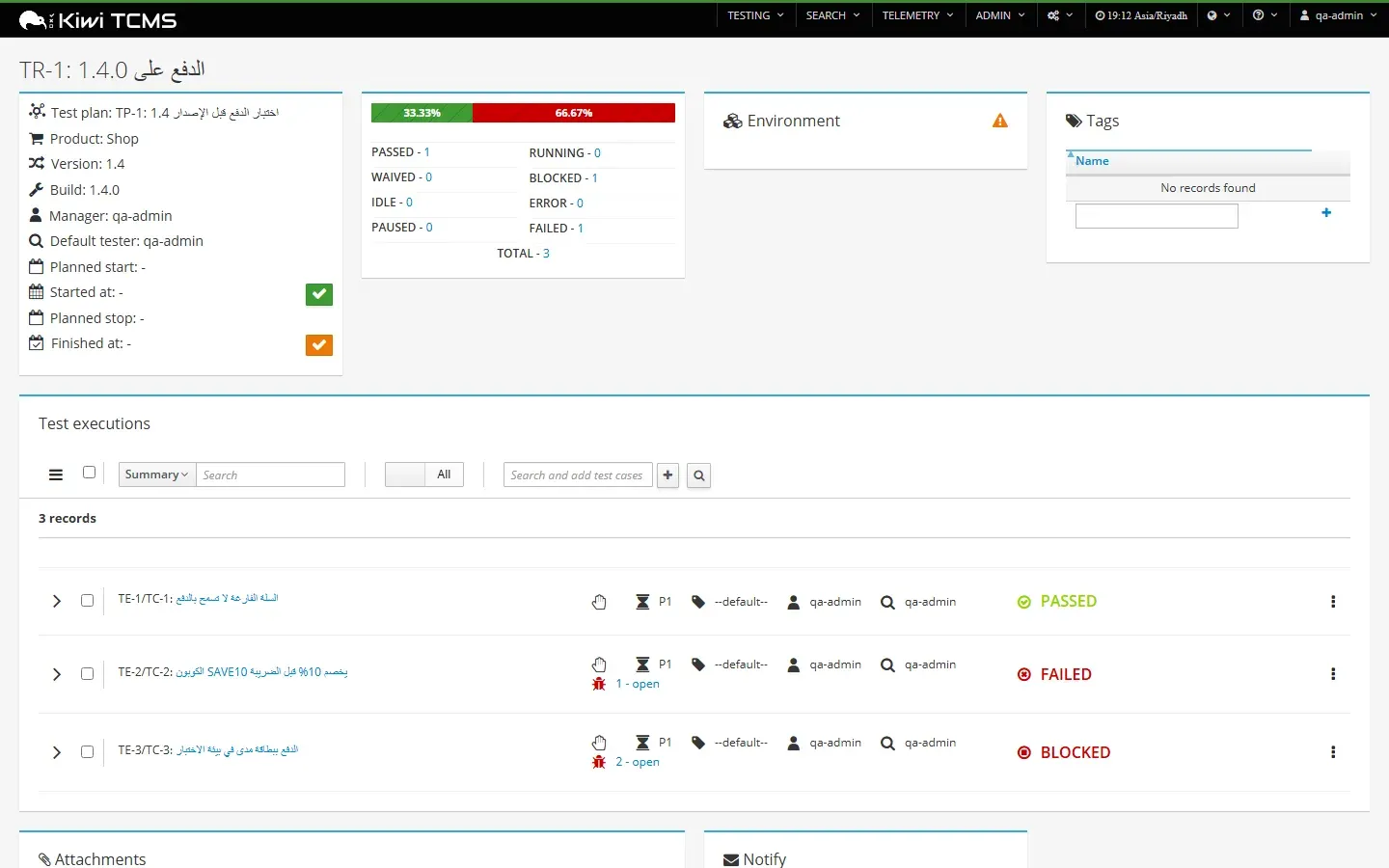This screenshot has height=868, width=1389.
Task: Open the SEARCH menu
Action: point(832,15)
